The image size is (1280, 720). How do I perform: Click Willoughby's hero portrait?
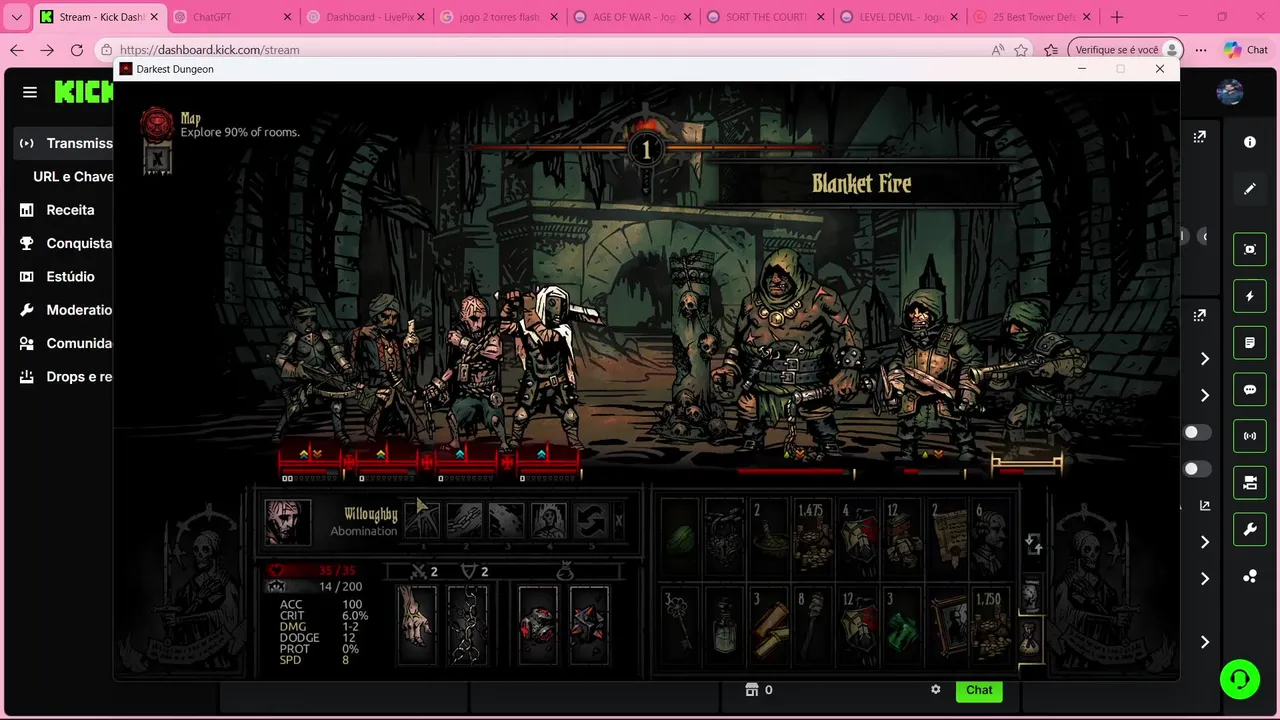coord(287,522)
